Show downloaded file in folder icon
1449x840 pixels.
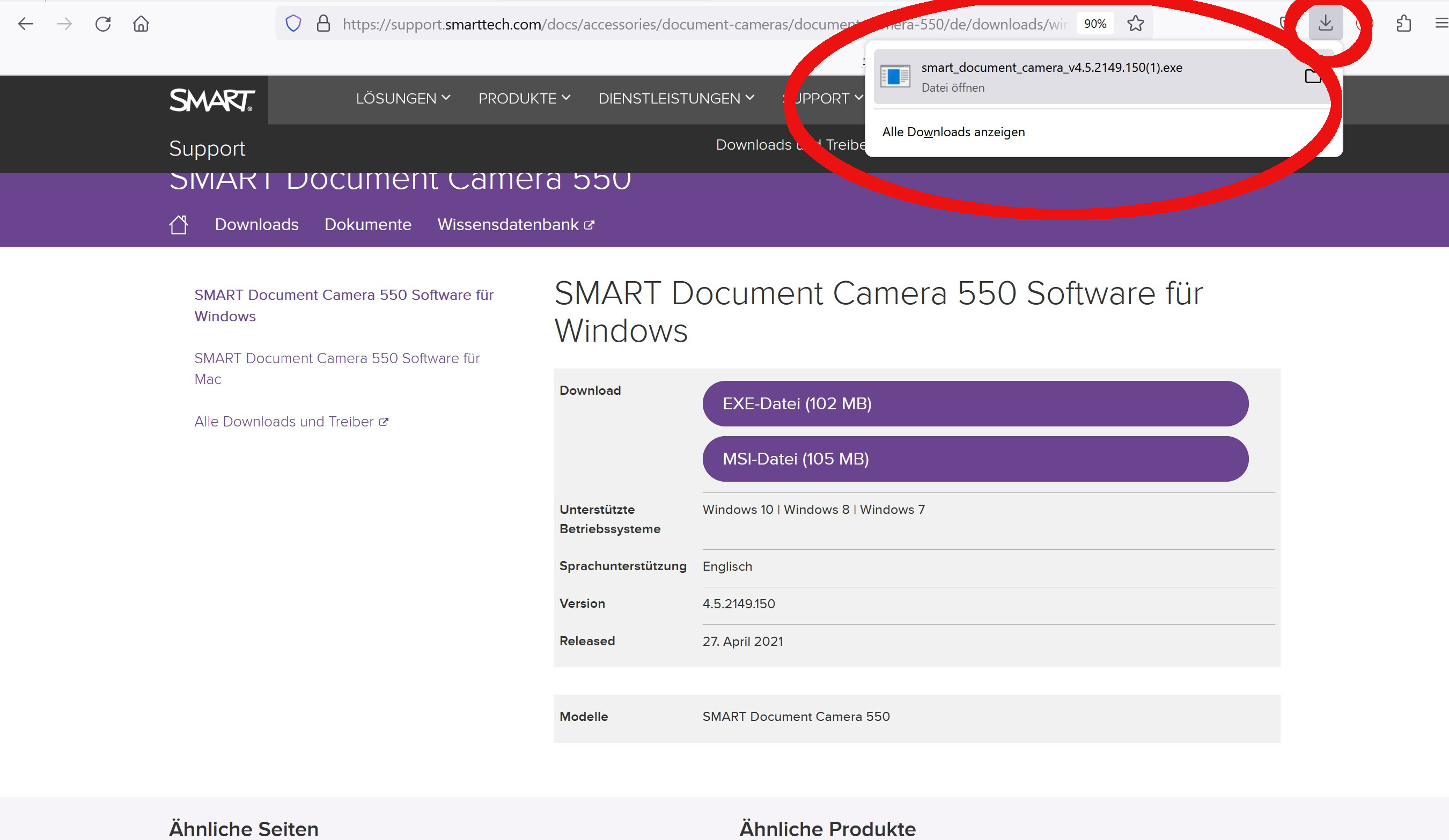coord(1313,76)
